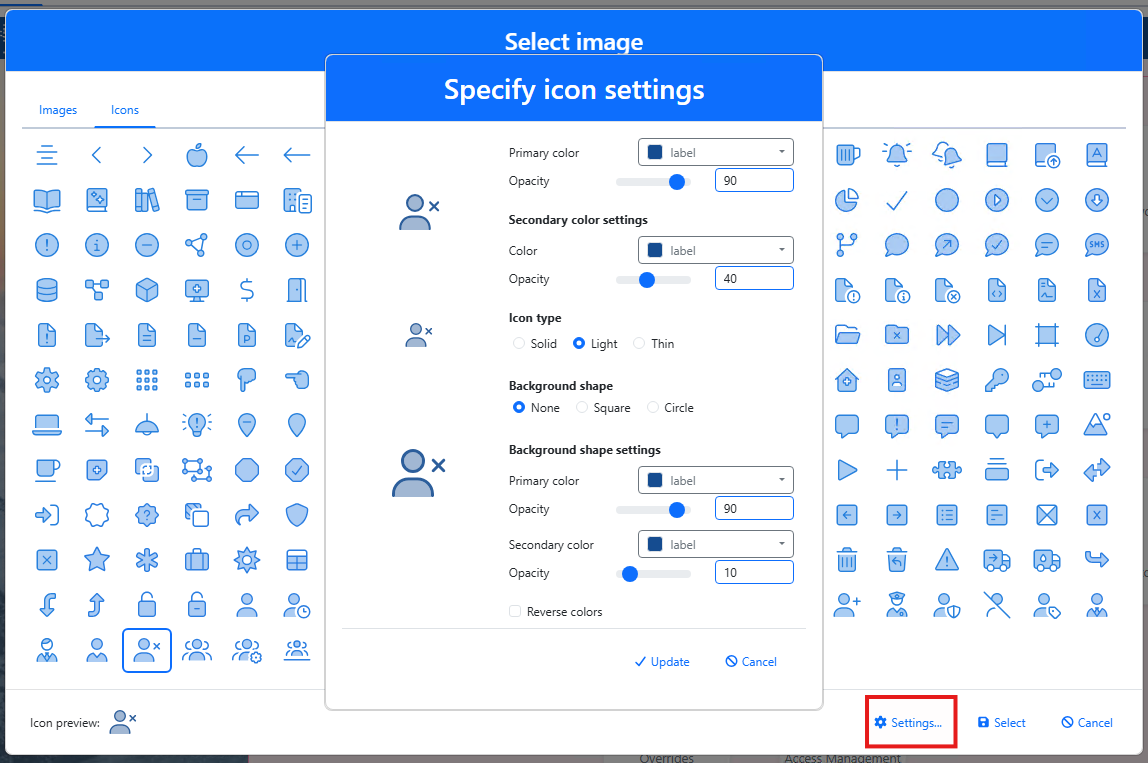Pick the truck with arrow icon
1148x763 pixels.
(996, 560)
